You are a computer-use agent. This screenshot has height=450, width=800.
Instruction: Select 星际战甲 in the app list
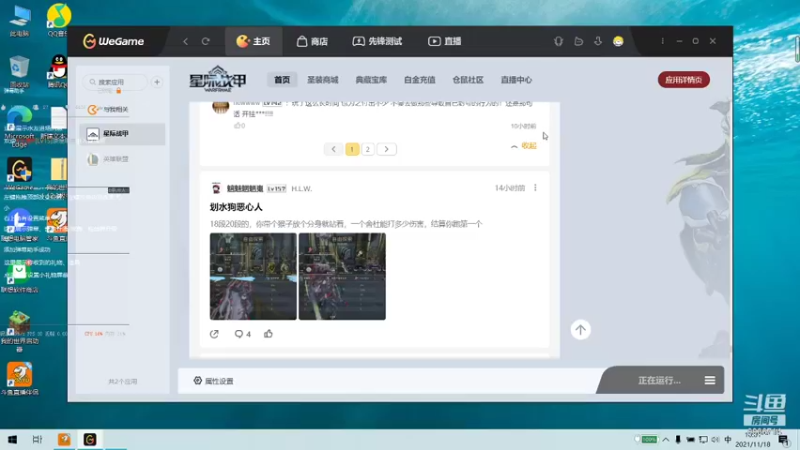pyautogui.click(x=122, y=134)
